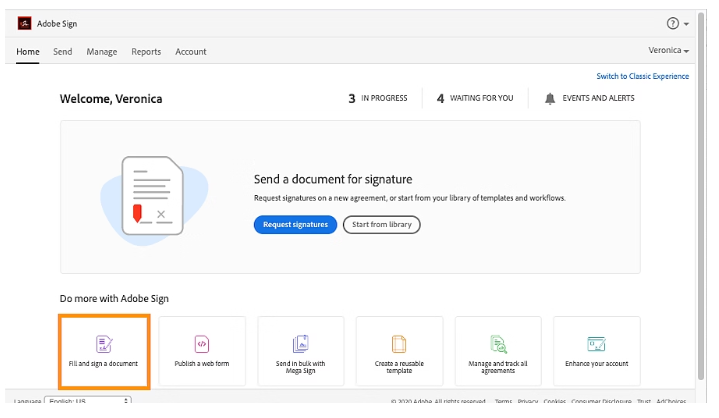Go to the Reports tab

[x=146, y=52]
